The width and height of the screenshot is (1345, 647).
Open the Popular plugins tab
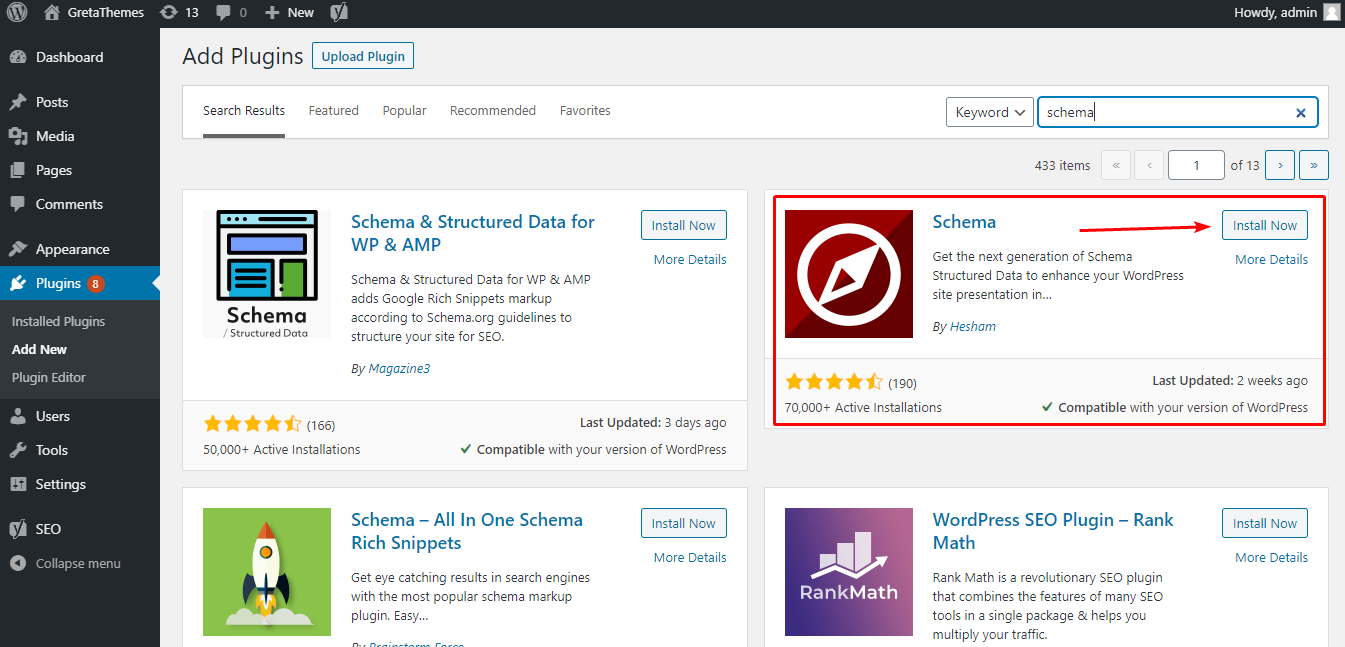[404, 110]
